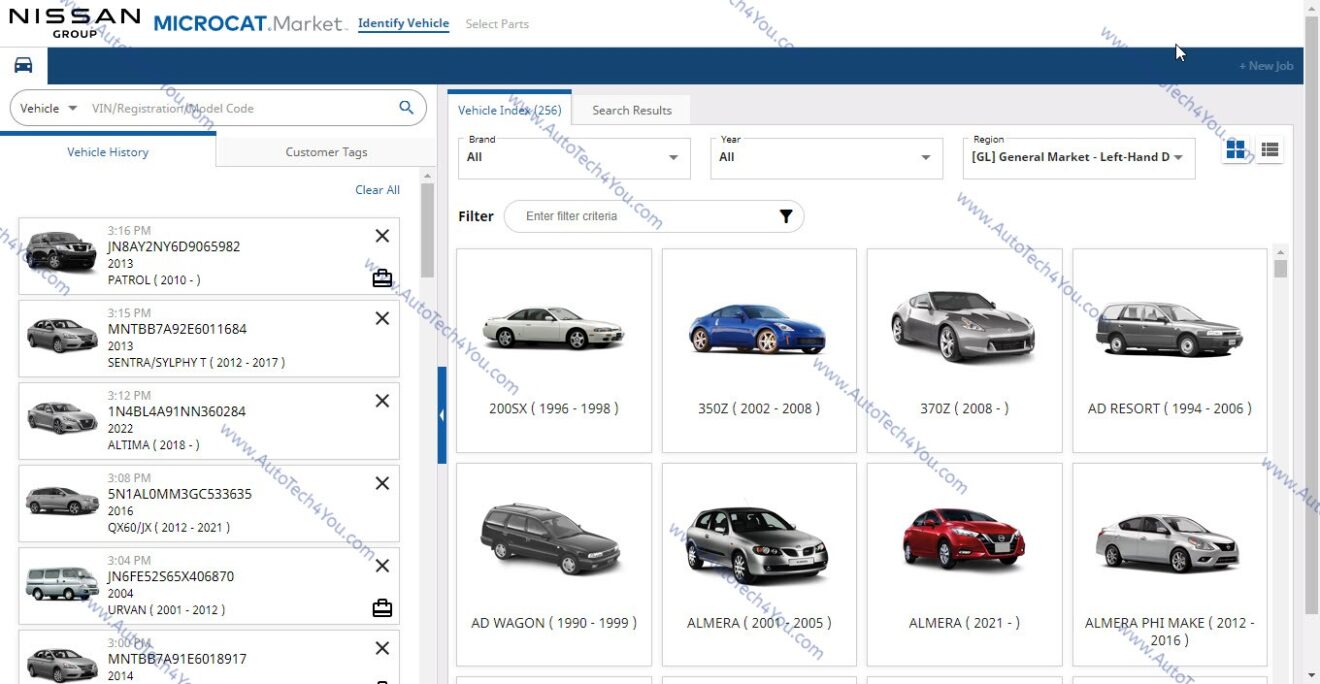Open the Identify Vehicle tab

403,24
